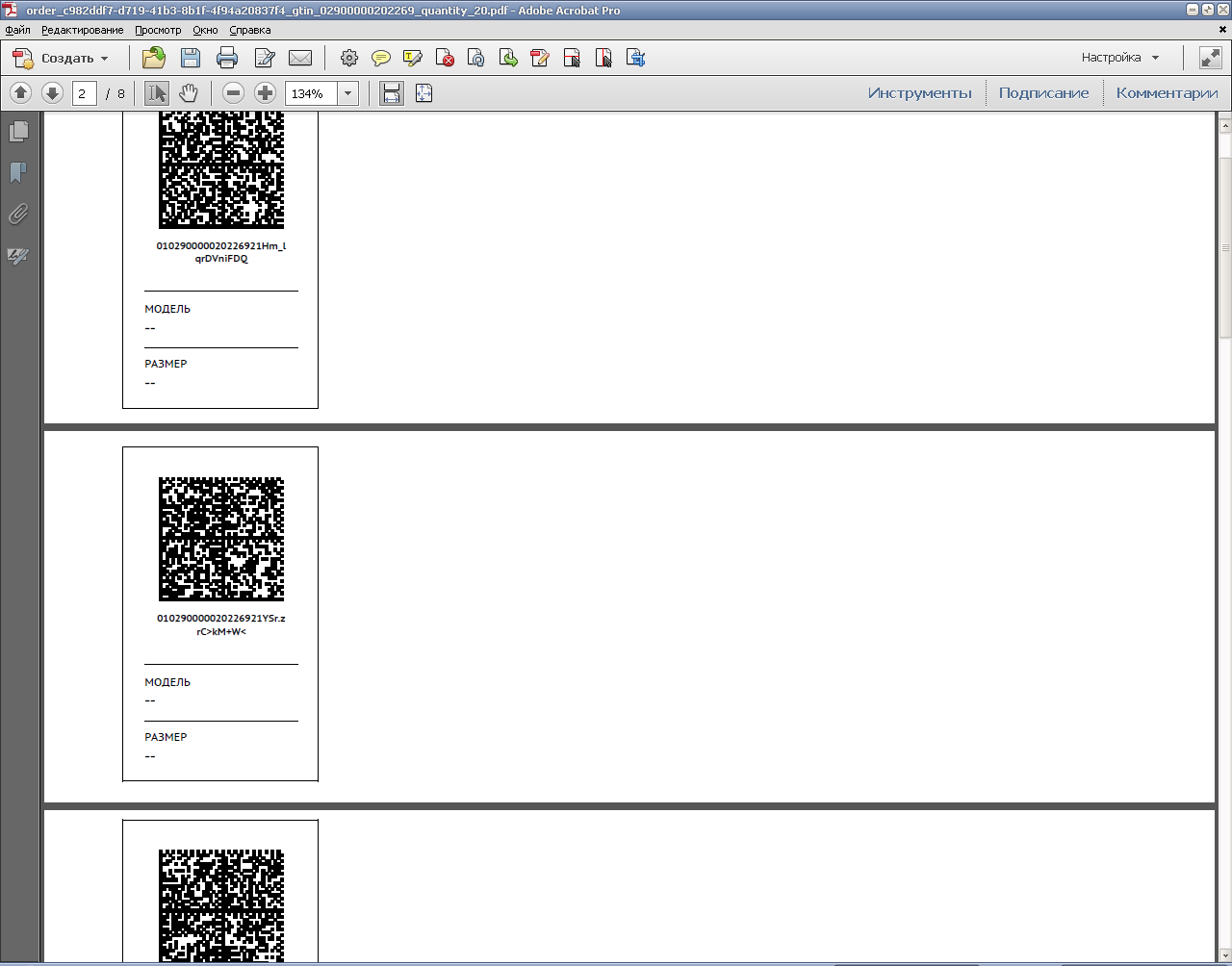Toggle the Fit one full page view
Image resolution: width=1232 pixels, height=966 pixels.
click(423, 93)
